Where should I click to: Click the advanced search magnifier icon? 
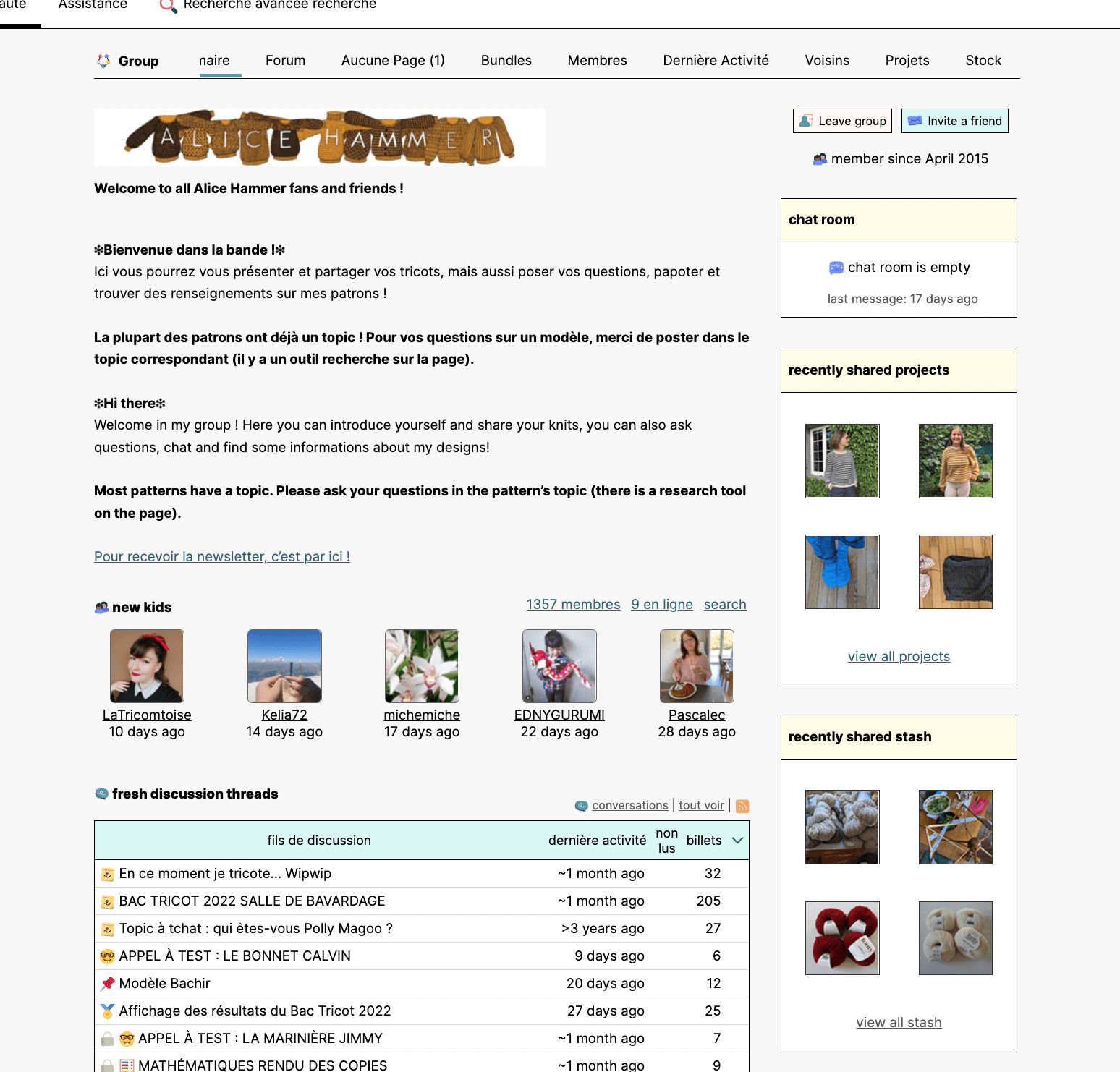click(168, 6)
